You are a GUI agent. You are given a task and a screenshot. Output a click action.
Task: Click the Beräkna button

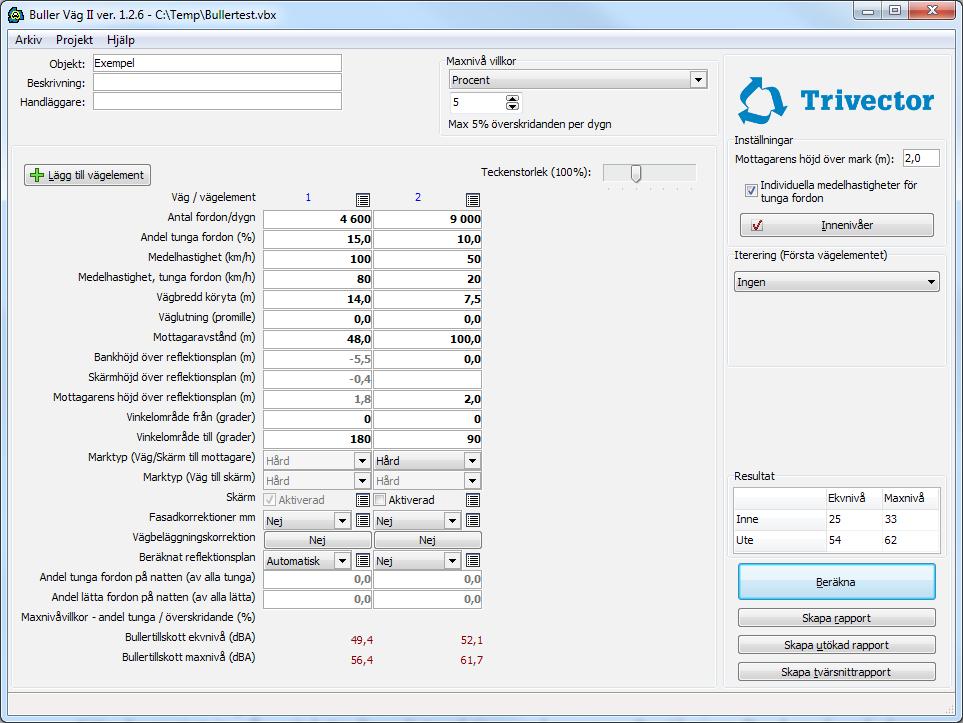pyautogui.click(x=836, y=582)
